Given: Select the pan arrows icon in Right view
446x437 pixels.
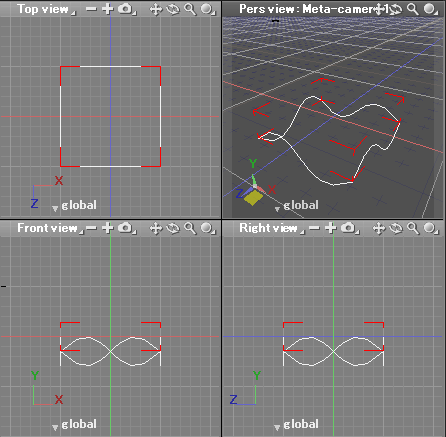Looking at the screenshot, I should 378,228.
